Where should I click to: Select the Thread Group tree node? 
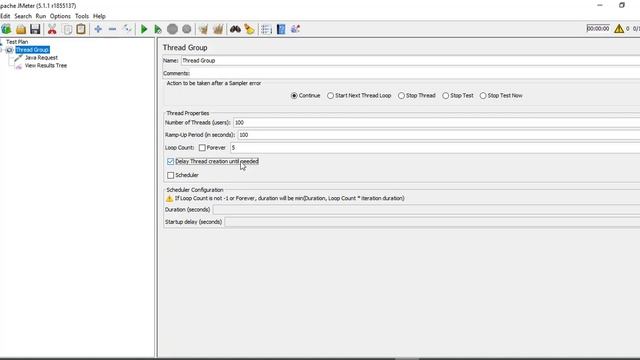(x=32, y=50)
